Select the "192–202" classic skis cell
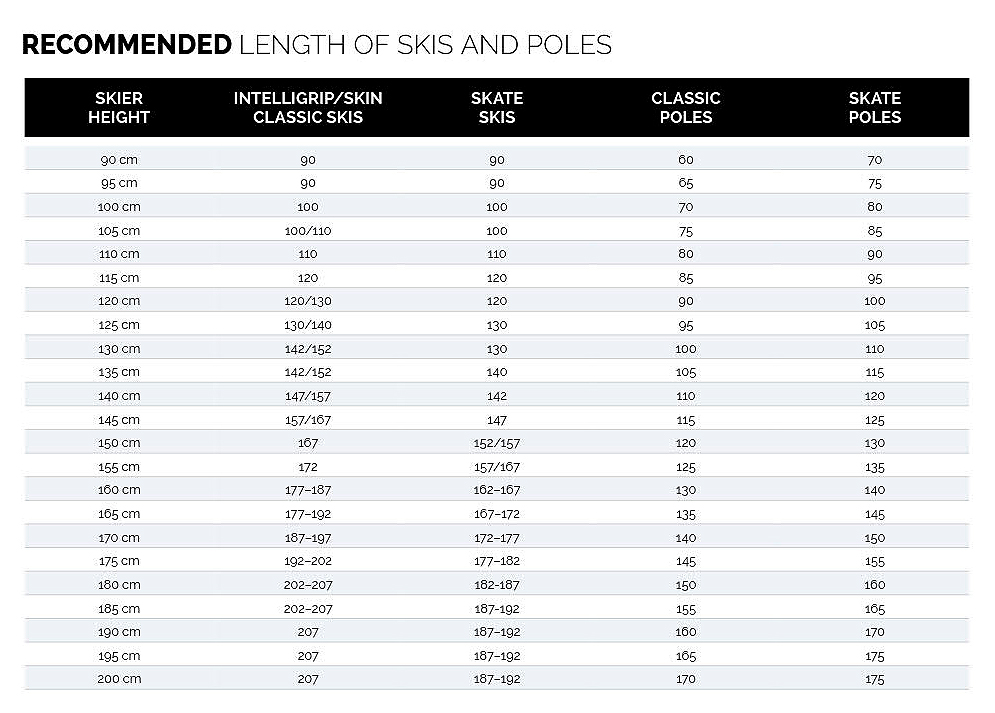Screen dimensions: 995x713 point(308,561)
